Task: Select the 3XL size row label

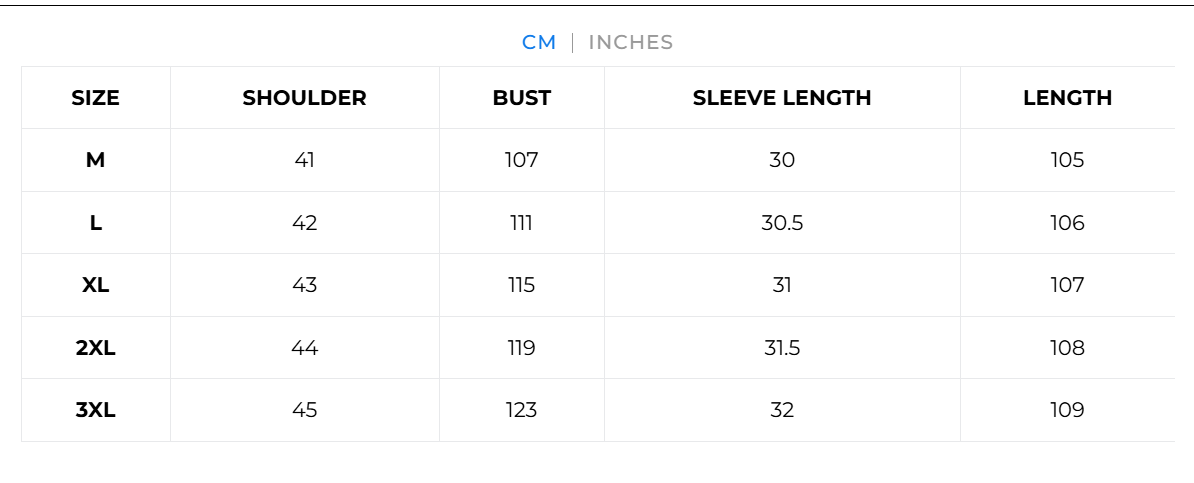Action: pyautogui.click(x=95, y=410)
